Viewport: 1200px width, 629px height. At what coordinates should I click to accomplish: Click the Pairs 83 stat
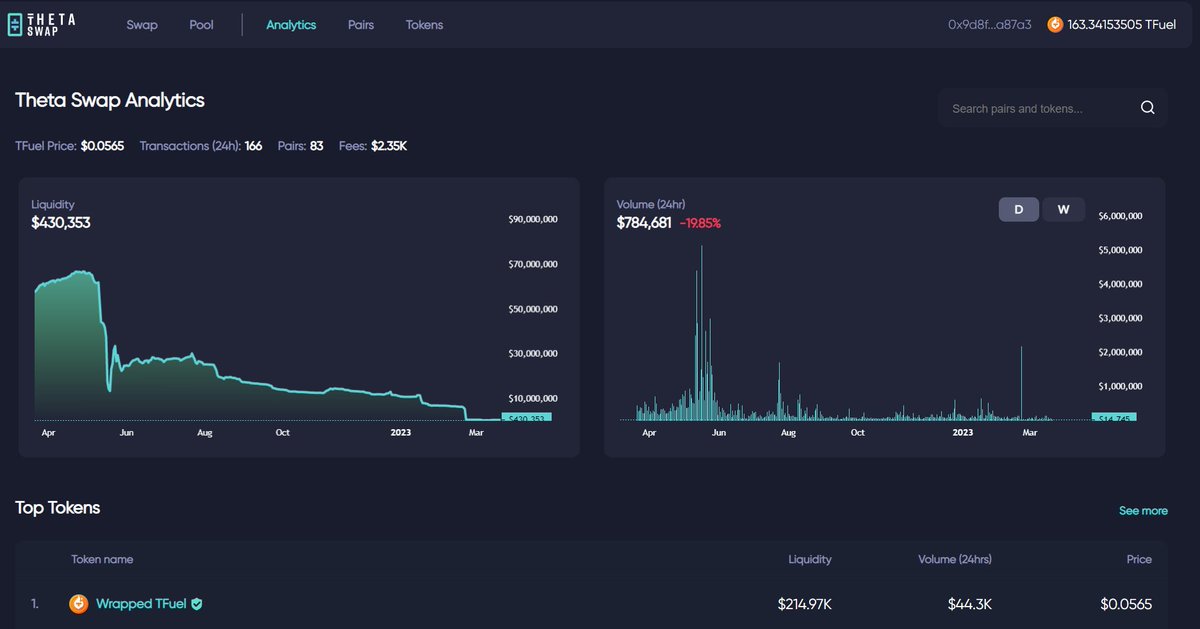(301, 146)
